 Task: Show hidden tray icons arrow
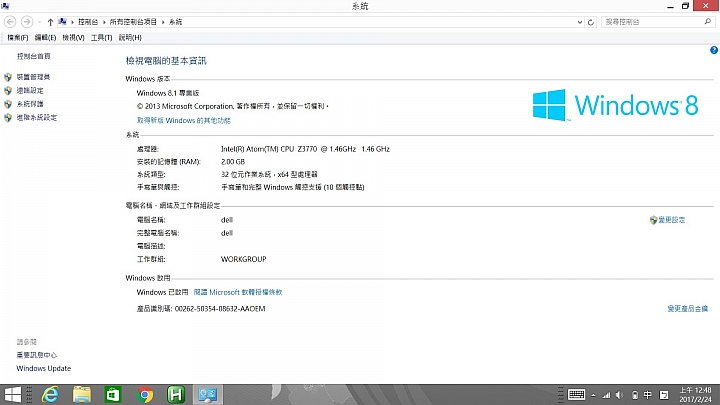coord(593,395)
